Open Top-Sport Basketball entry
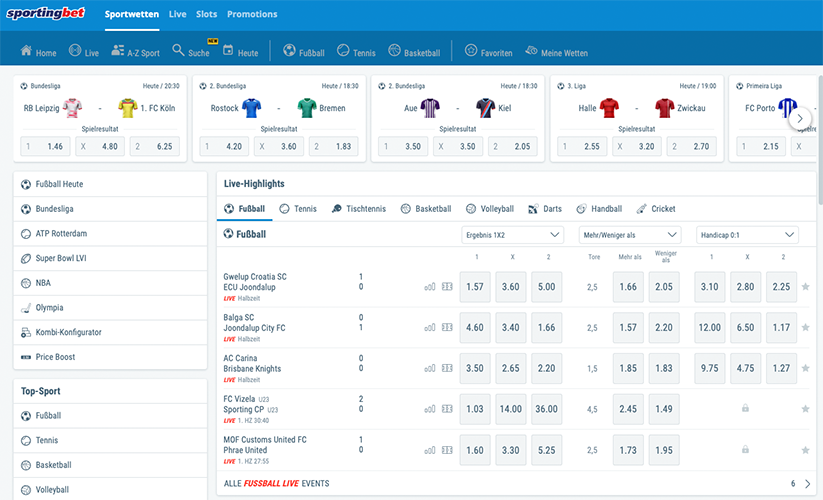Image resolution: width=823 pixels, height=500 pixels. click(x=110, y=465)
